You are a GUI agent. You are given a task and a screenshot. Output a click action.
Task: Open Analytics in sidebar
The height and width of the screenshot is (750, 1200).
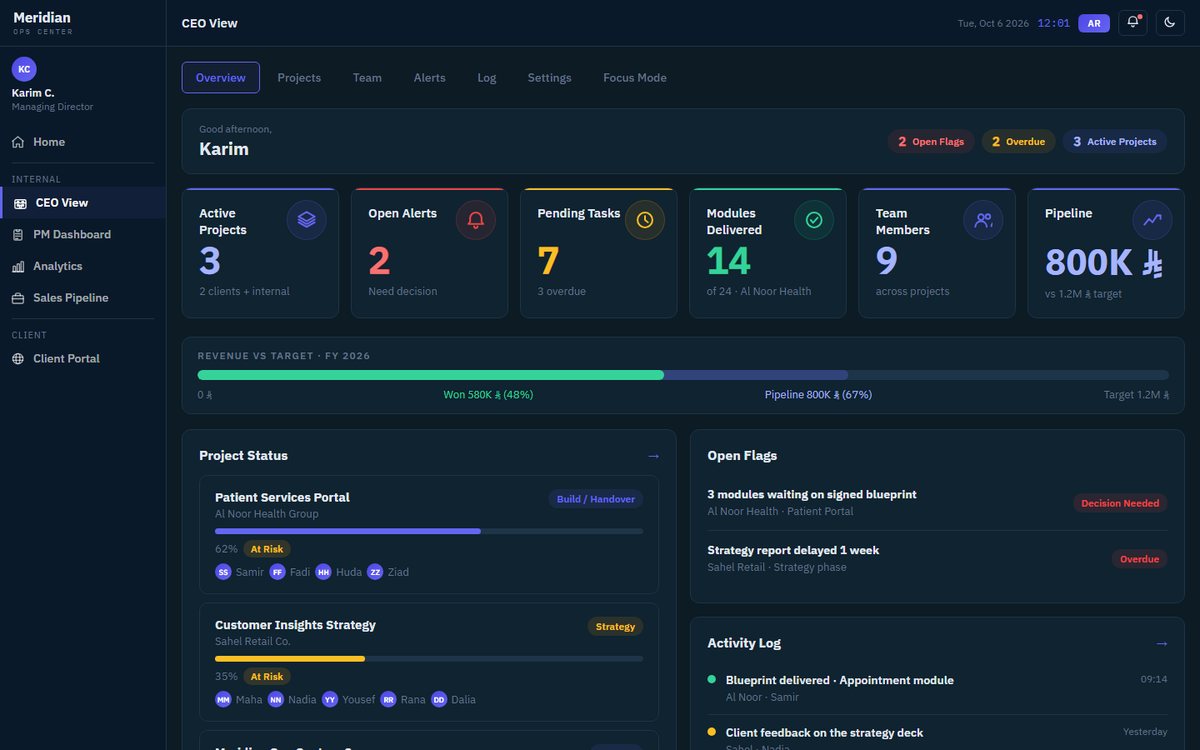83,266
